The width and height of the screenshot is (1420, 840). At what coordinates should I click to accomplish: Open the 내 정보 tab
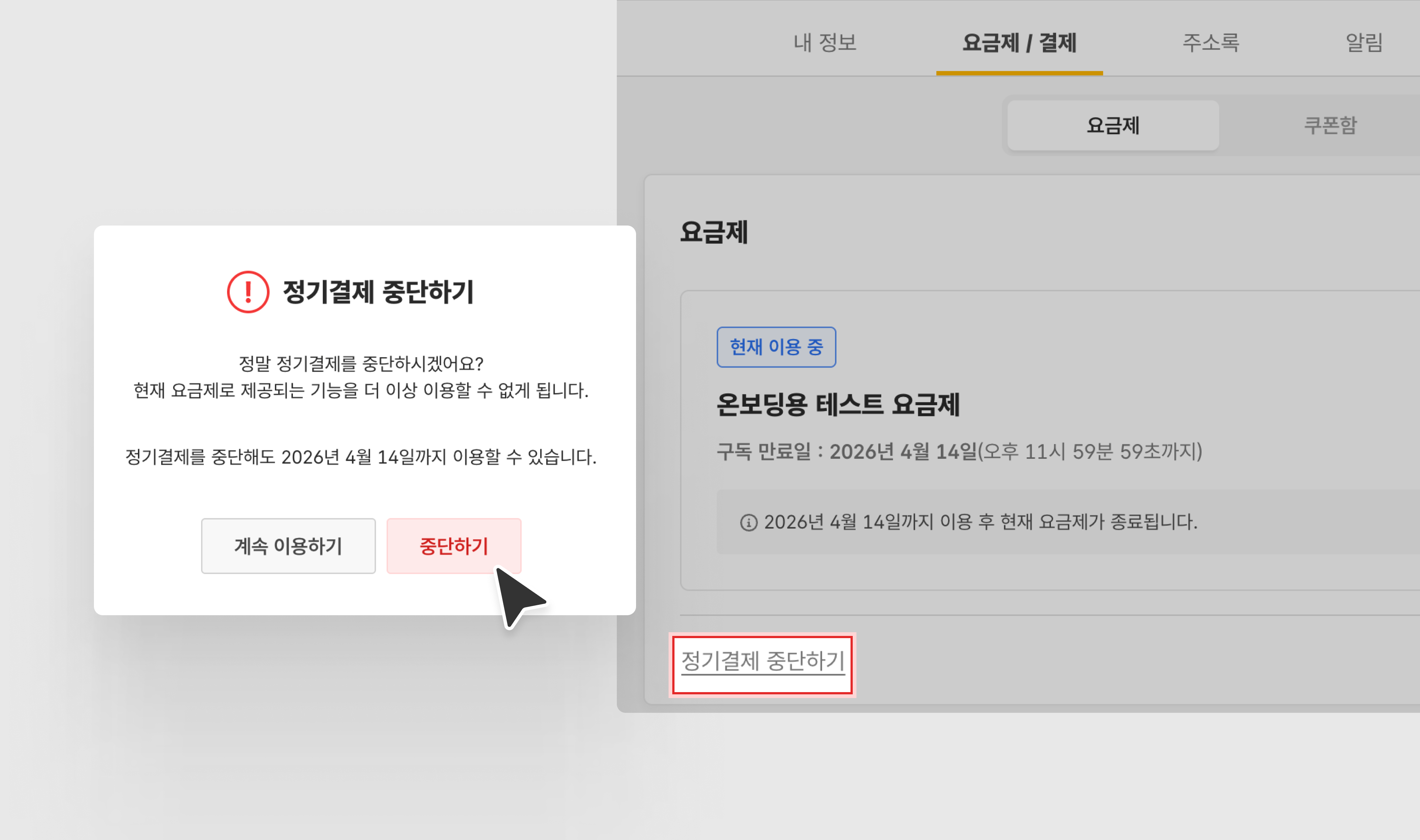pos(825,43)
